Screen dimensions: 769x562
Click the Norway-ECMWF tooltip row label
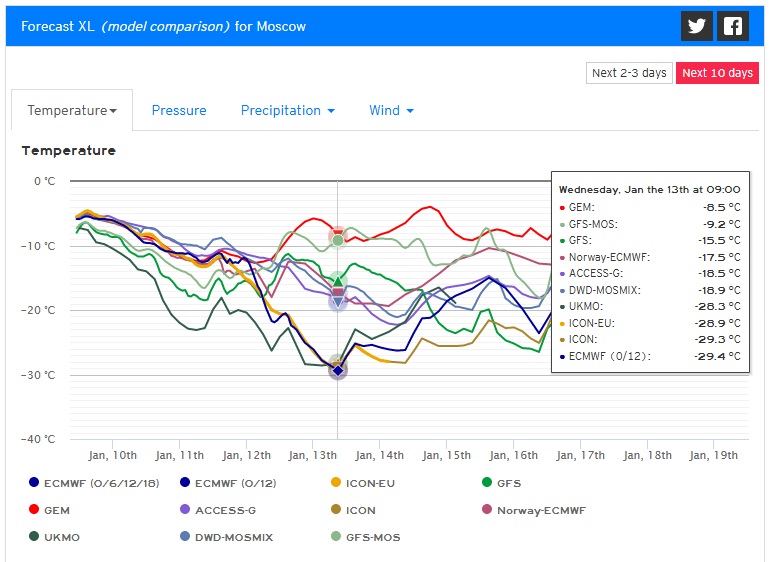(x=609, y=257)
